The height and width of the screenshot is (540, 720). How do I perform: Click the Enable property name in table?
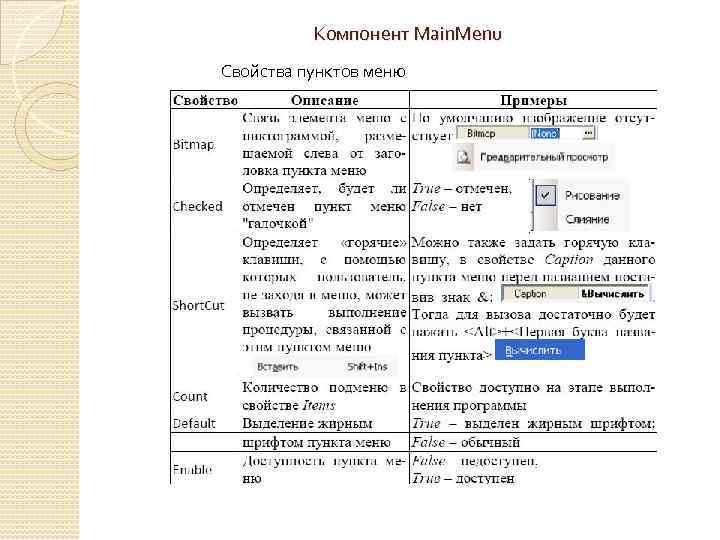[192, 469]
